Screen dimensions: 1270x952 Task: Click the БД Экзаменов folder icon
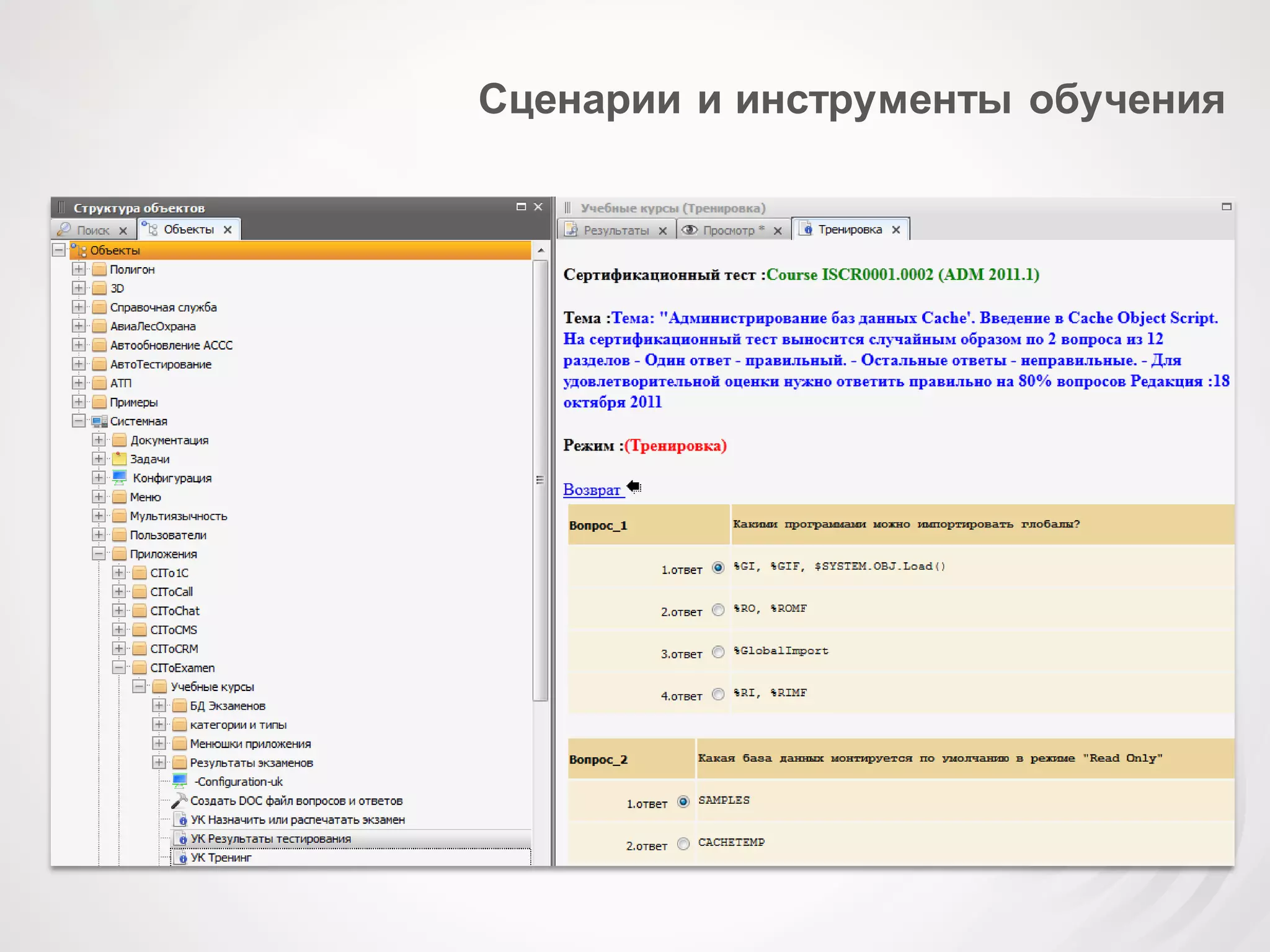(x=179, y=706)
